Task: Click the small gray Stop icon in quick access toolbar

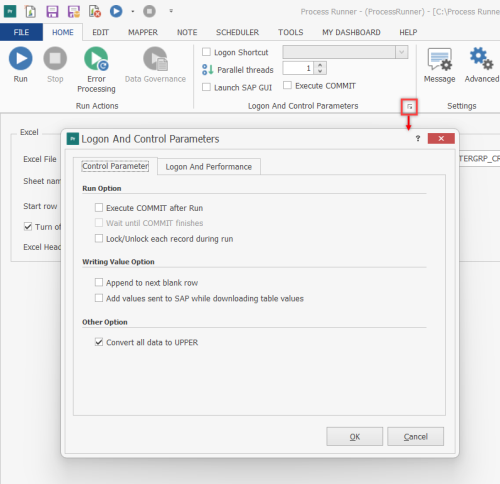Action: pos(149,11)
